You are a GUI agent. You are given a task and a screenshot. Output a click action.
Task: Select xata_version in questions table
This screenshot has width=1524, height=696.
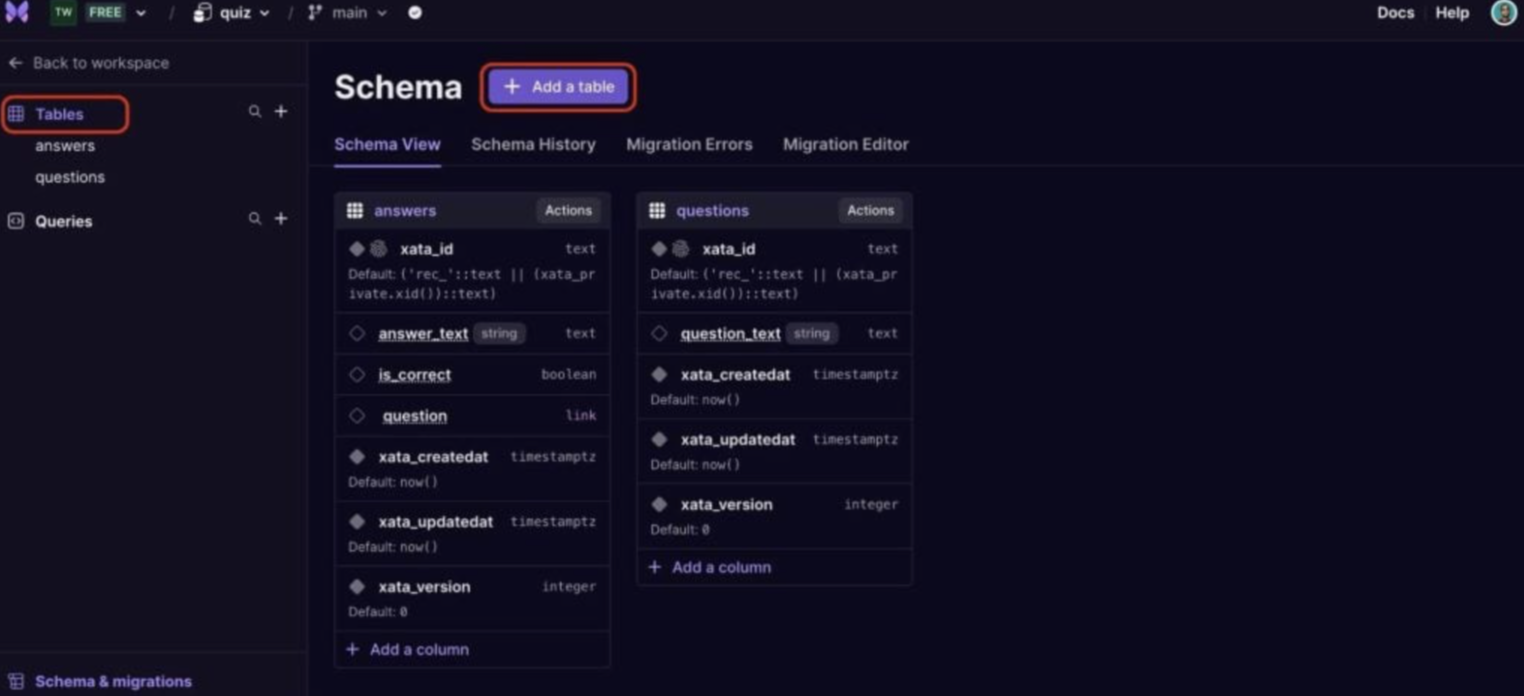click(726, 505)
